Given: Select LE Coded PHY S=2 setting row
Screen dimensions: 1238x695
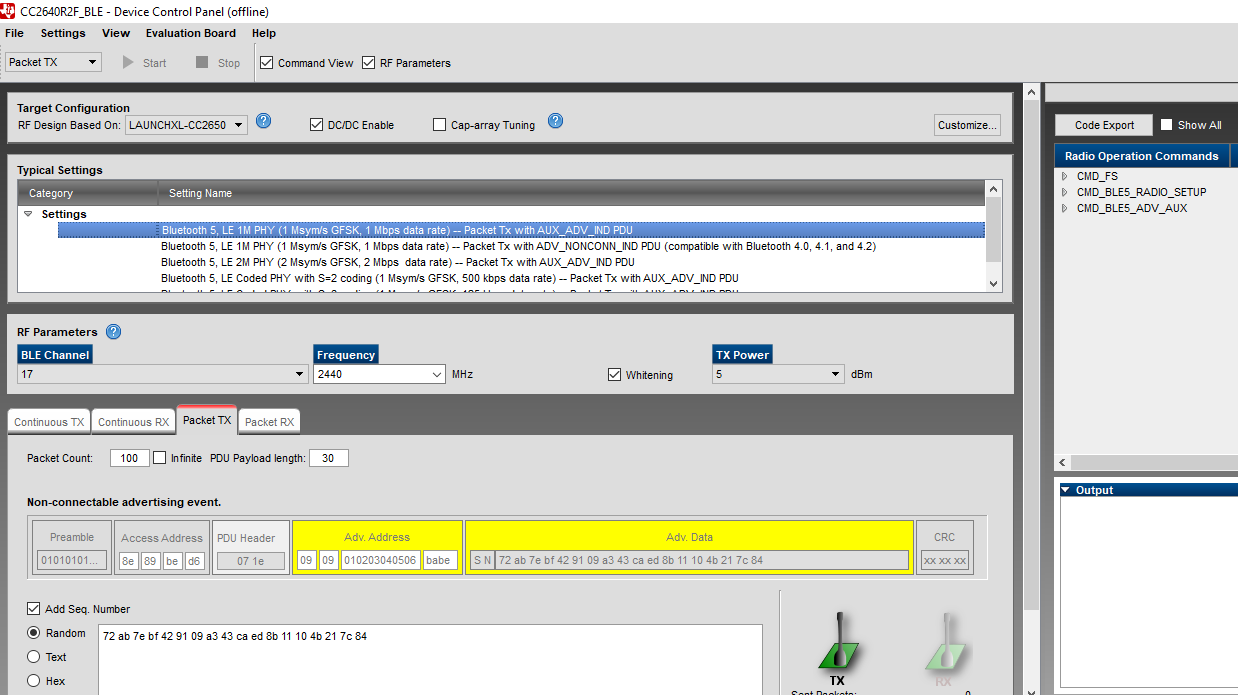Looking at the screenshot, I should (x=522, y=278).
